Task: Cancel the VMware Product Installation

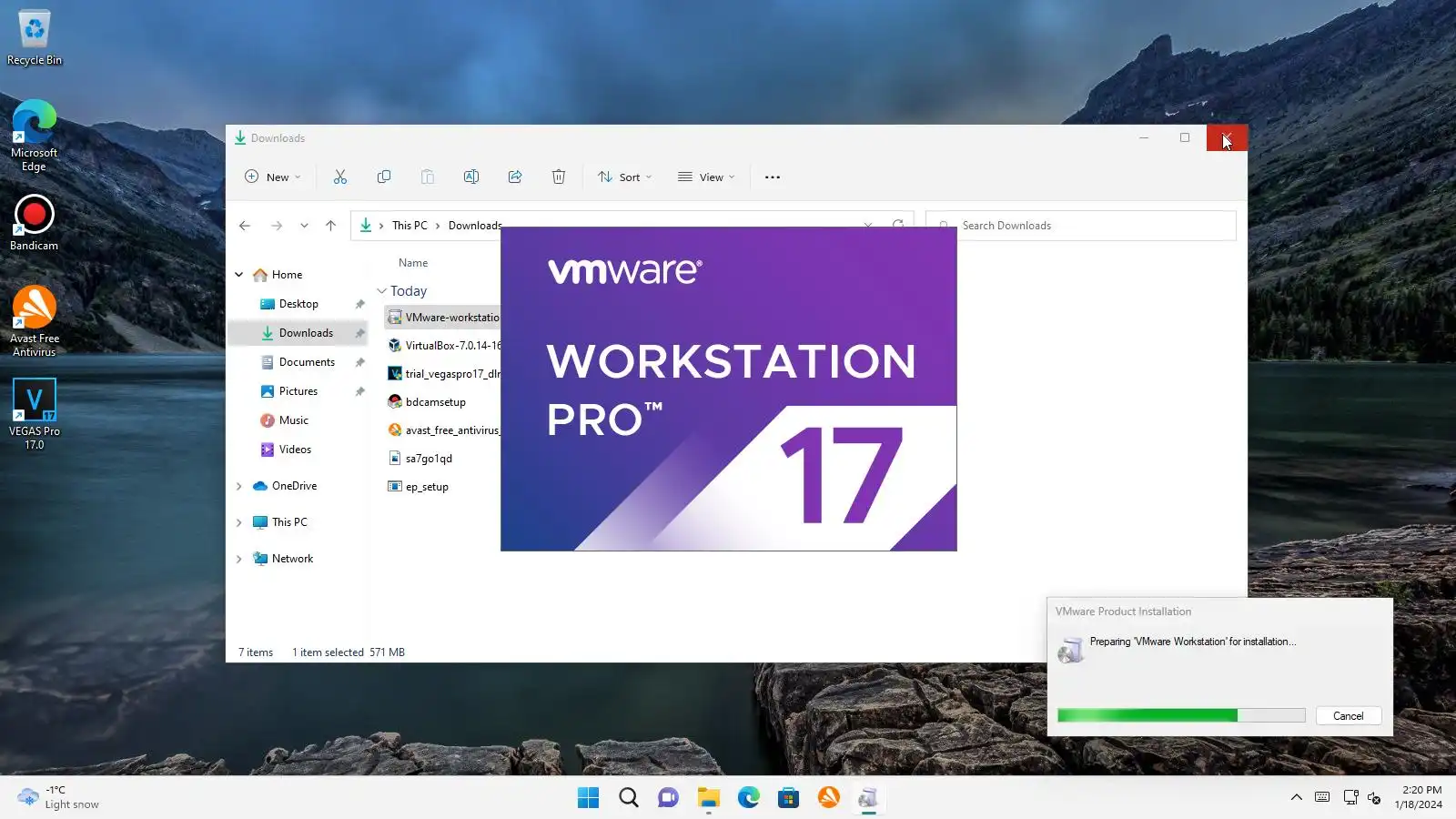Action: [x=1349, y=716]
